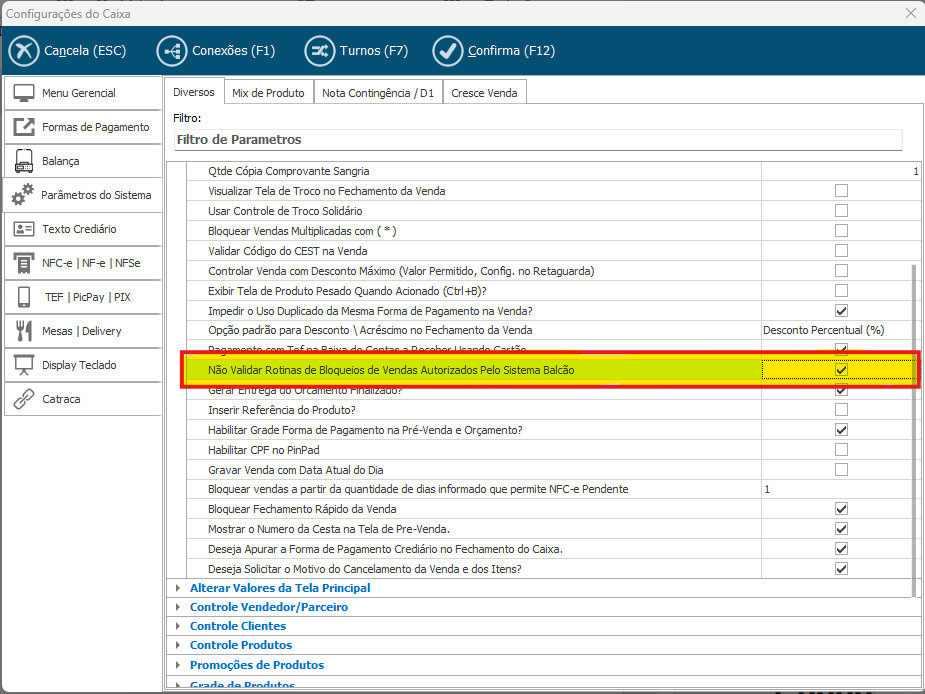Click the Cancela (ESC) X icon

(24, 51)
